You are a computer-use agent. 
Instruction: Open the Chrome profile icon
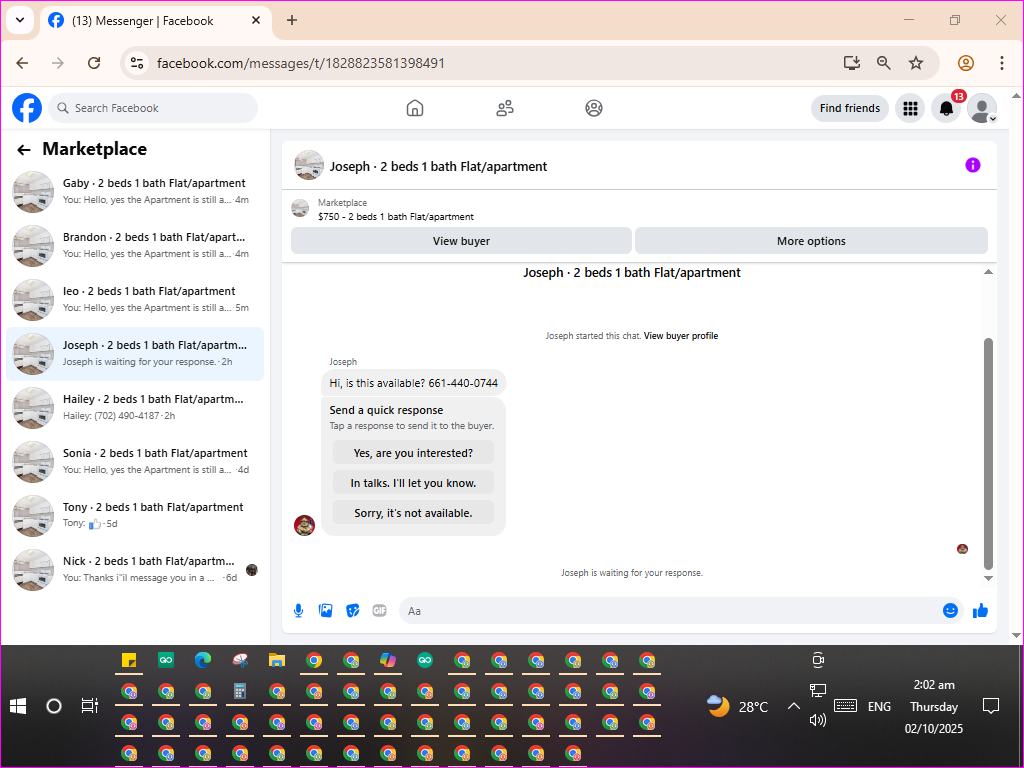pyautogui.click(x=966, y=63)
